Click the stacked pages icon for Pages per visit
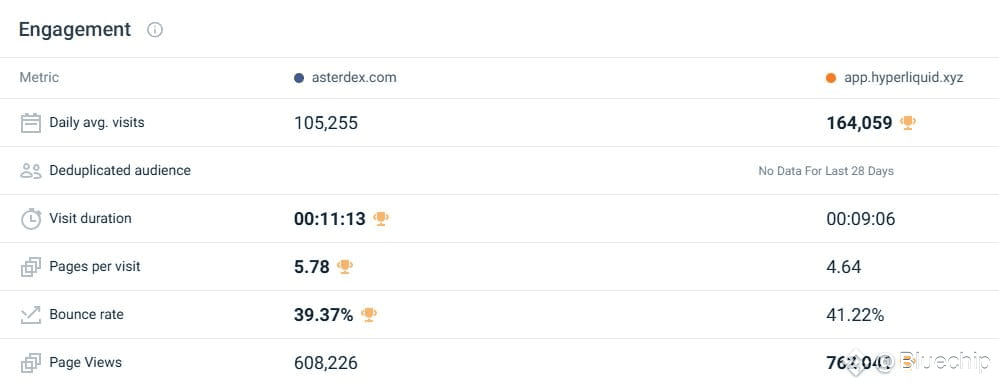 pos(31,267)
